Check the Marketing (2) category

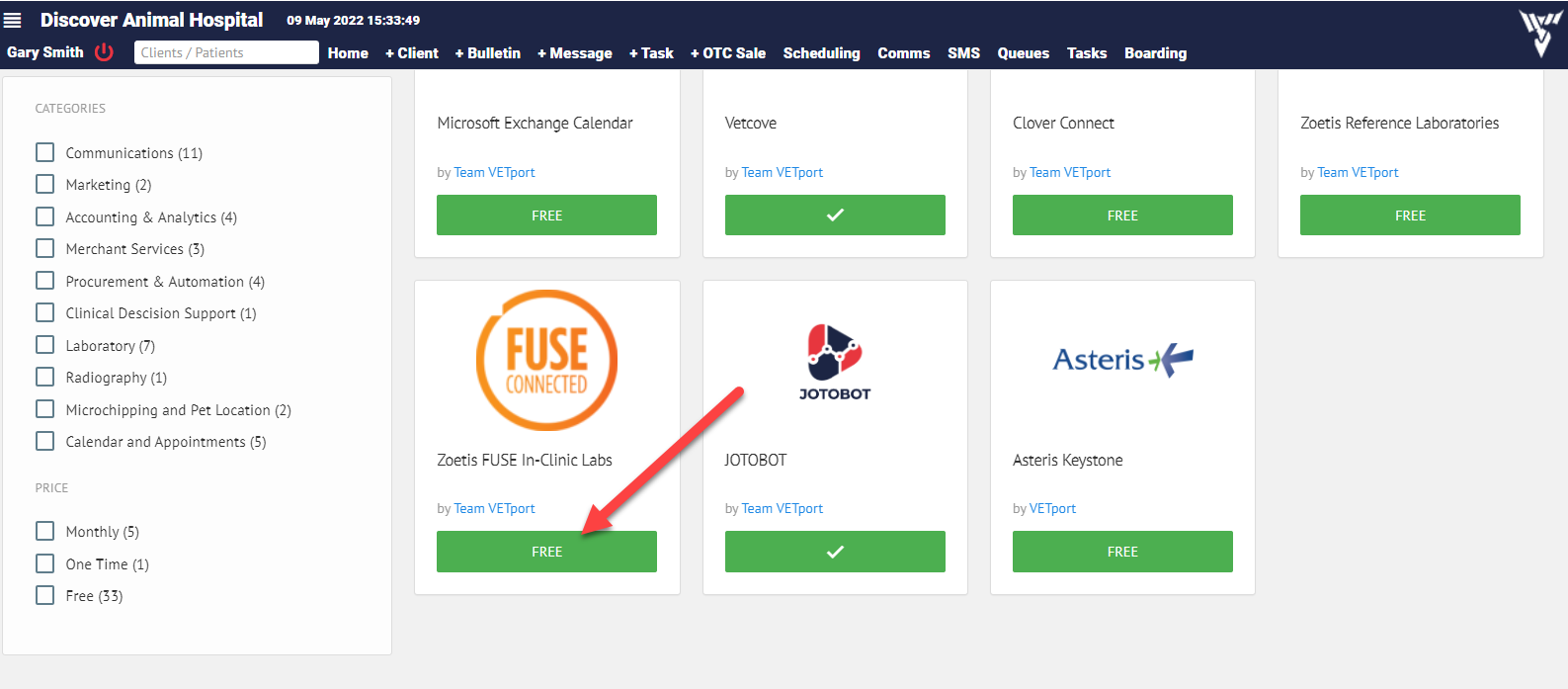click(x=44, y=184)
